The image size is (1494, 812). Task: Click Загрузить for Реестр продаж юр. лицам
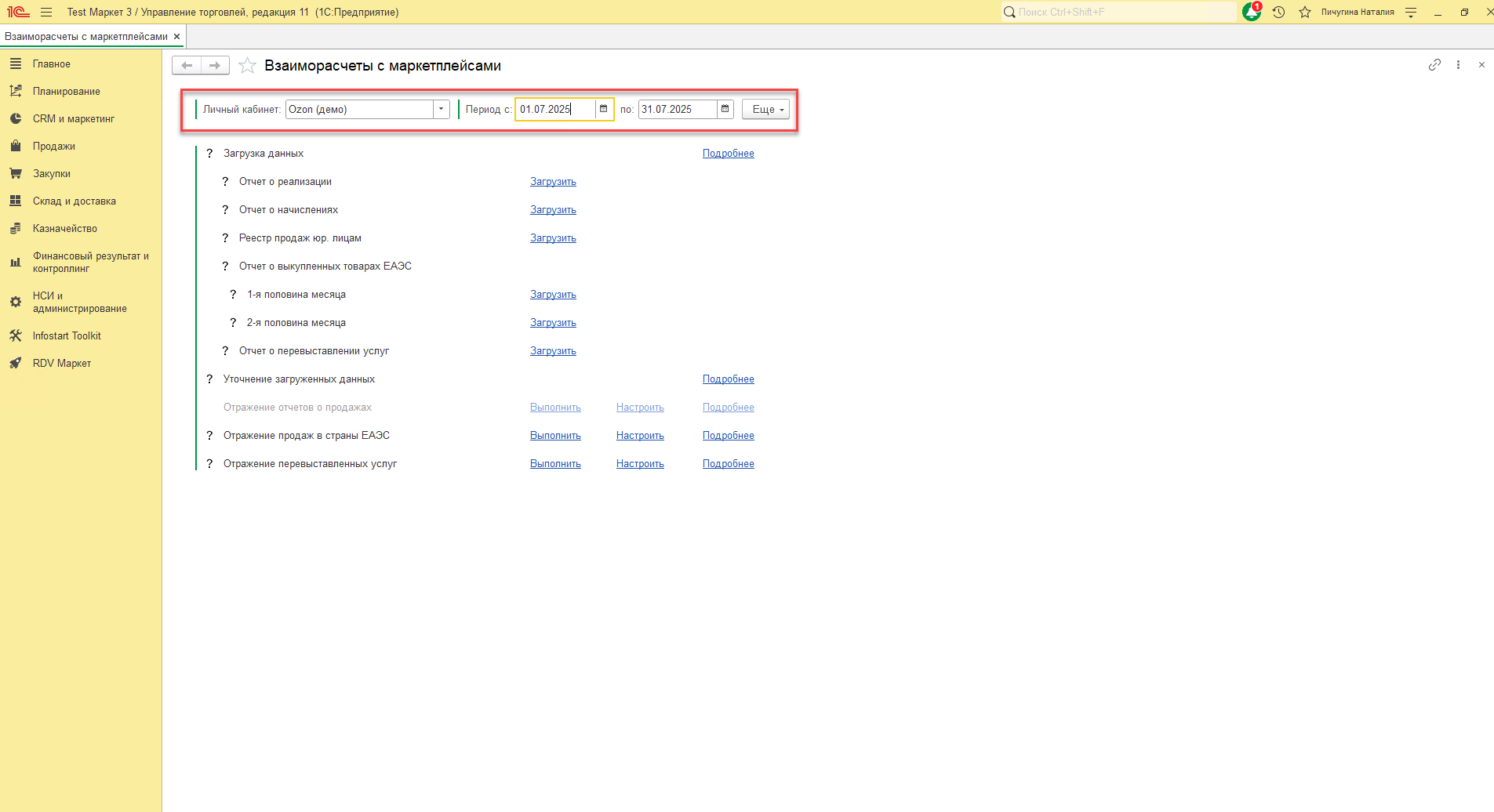click(x=553, y=238)
